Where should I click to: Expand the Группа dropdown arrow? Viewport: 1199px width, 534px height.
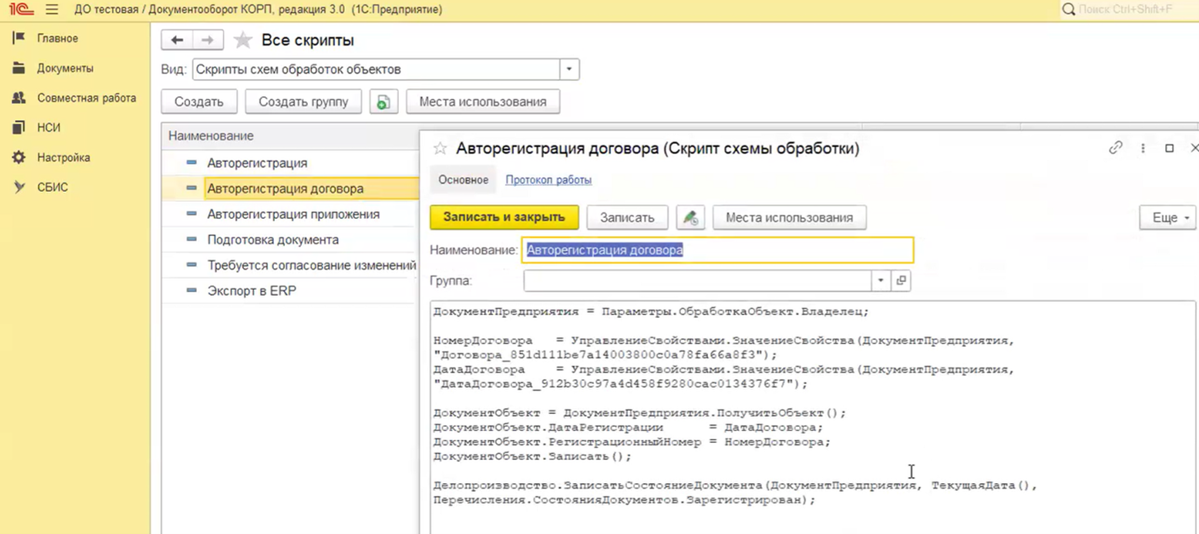(881, 281)
